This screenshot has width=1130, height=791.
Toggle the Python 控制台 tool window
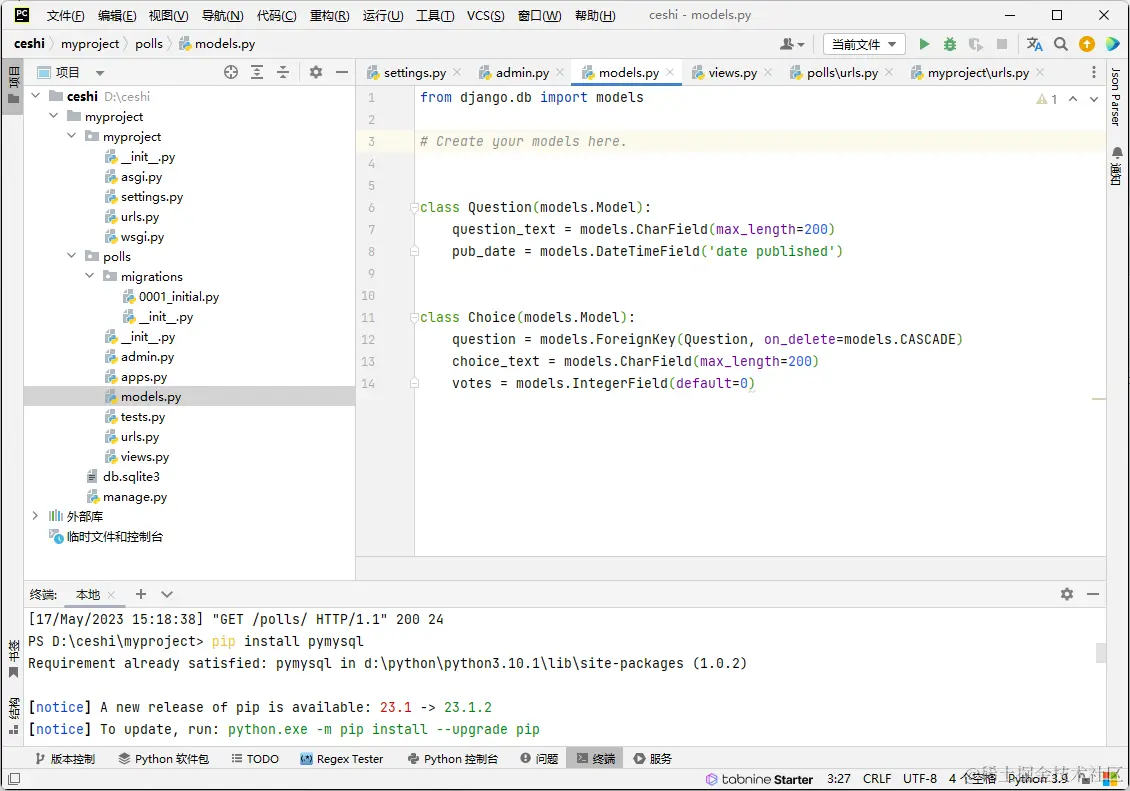[x=453, y=759]
